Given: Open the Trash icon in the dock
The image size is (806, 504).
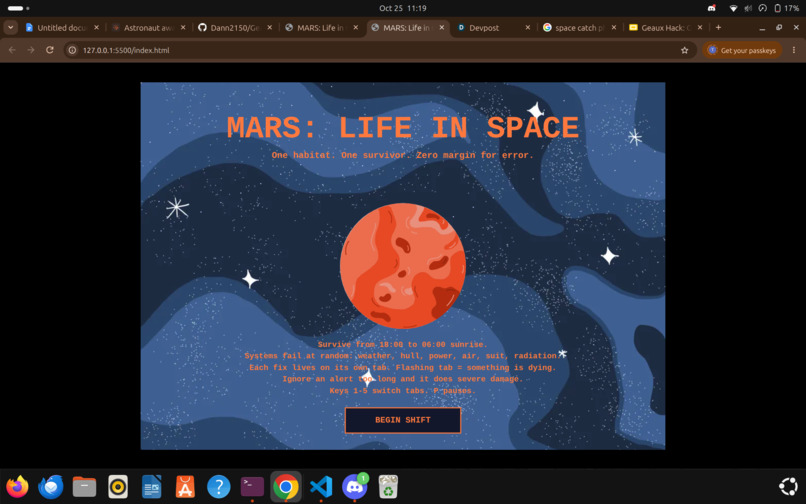Looking at the screenshot, I should tap(388, 487).
